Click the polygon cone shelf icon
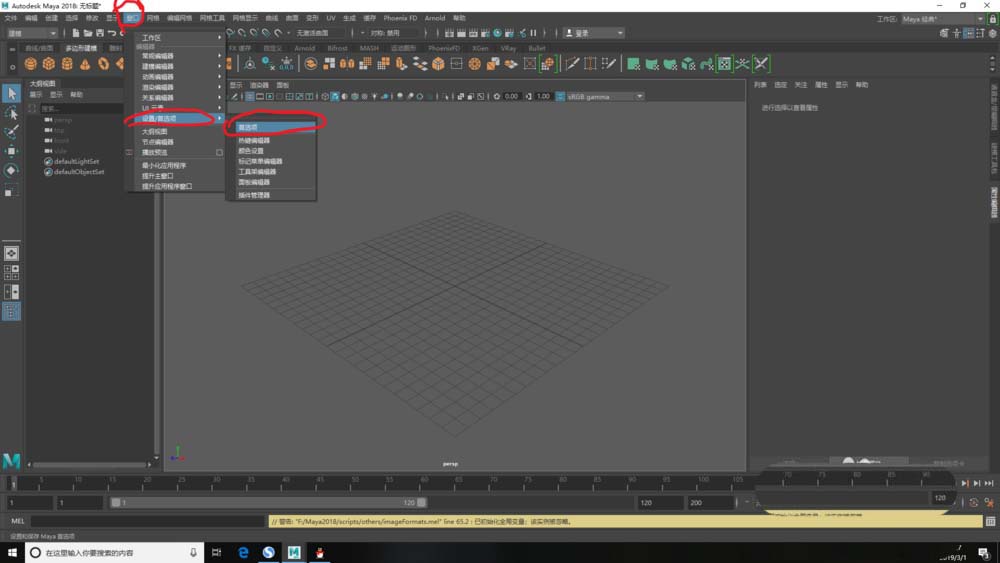This screenshot has width=1000, height=563. click(x=85, y=64)
